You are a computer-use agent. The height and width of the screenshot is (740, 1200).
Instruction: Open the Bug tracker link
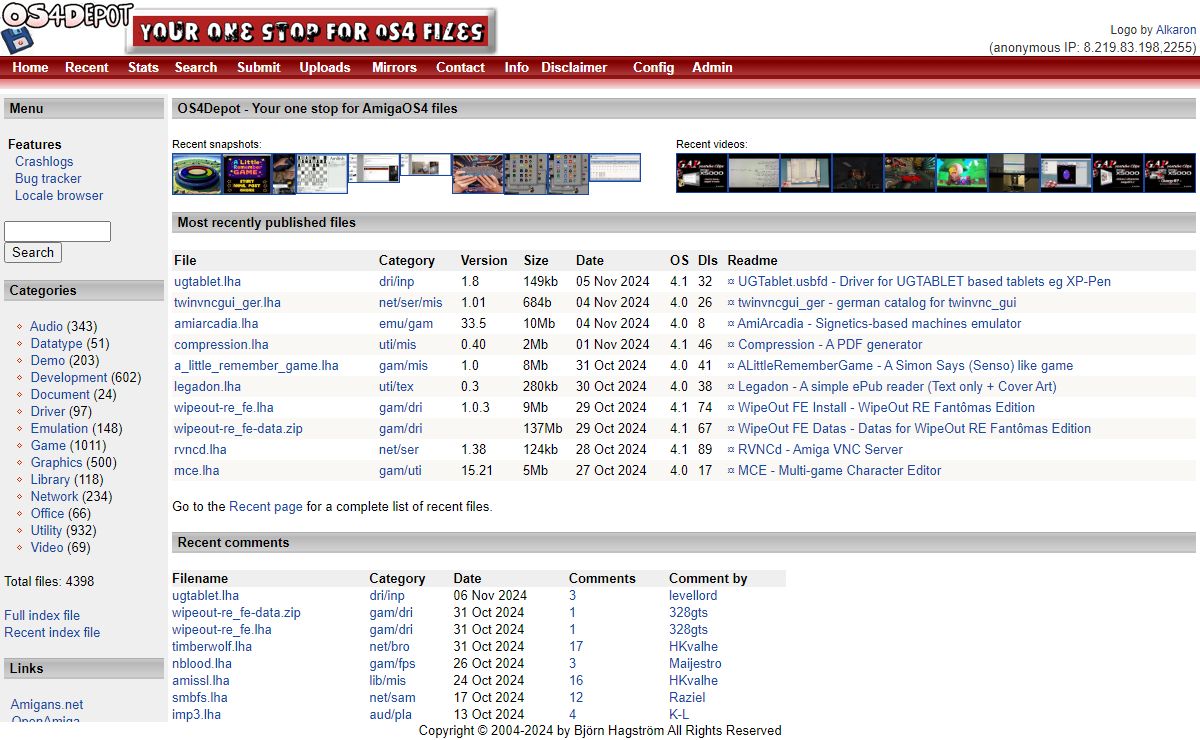point(48,178)
